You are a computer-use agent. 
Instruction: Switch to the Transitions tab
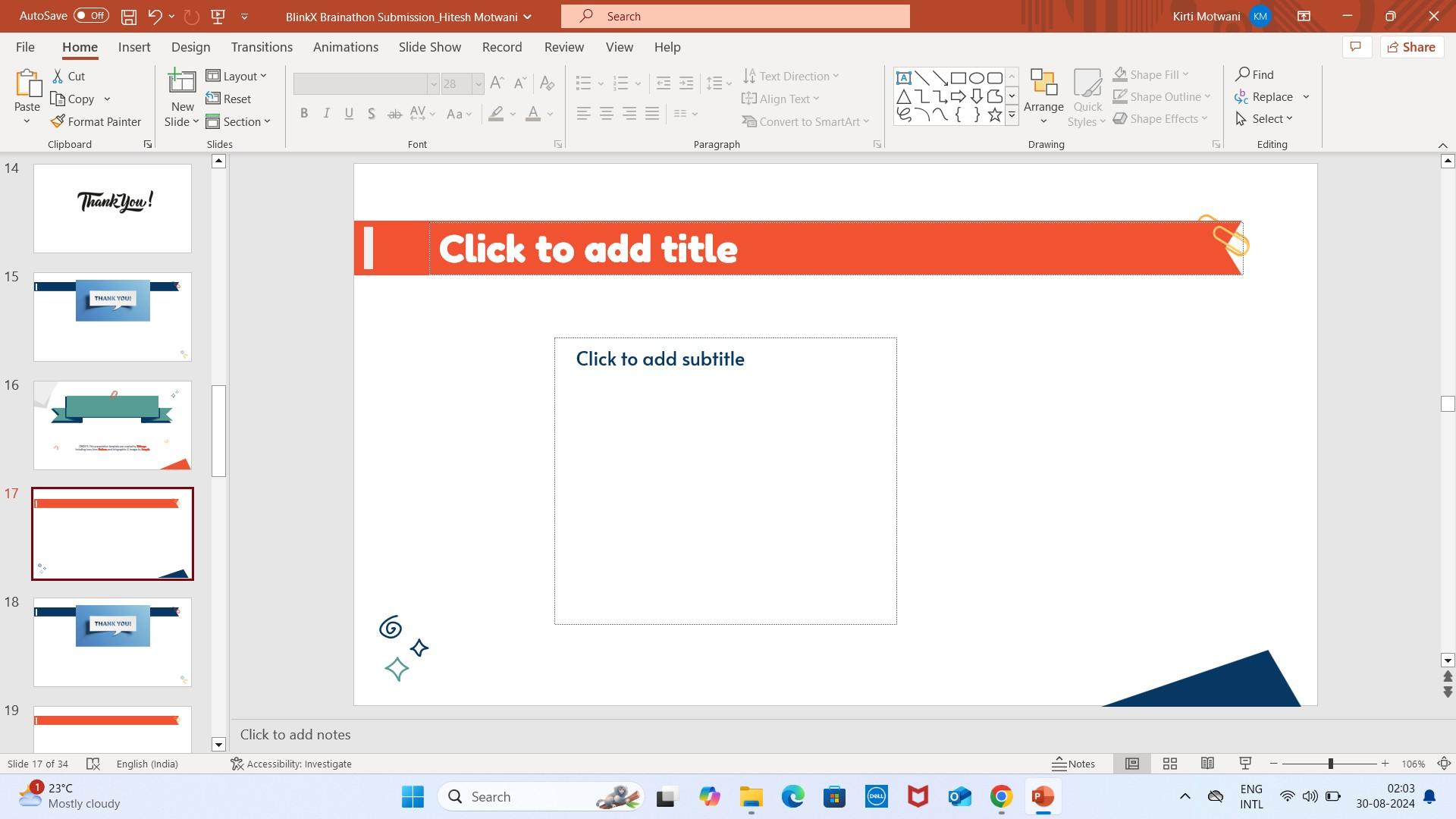(x=262, y=47)
